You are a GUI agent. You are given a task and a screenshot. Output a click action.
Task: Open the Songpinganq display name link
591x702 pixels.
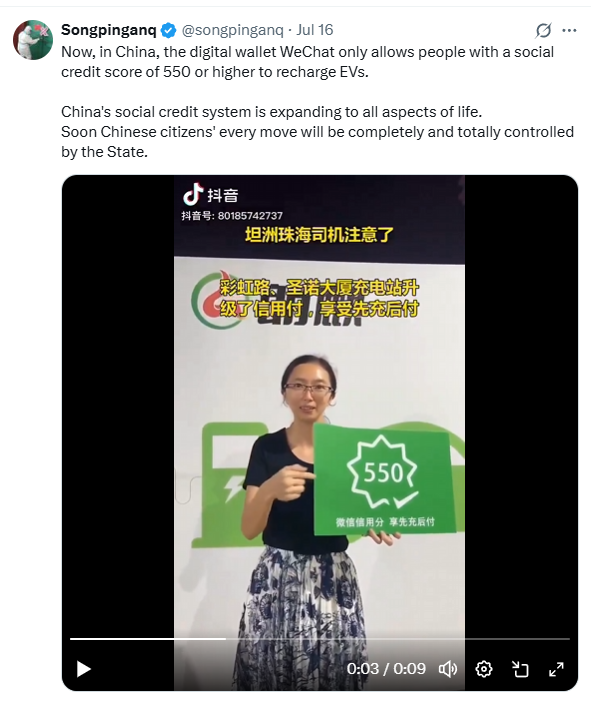click(x=109, y=30)
